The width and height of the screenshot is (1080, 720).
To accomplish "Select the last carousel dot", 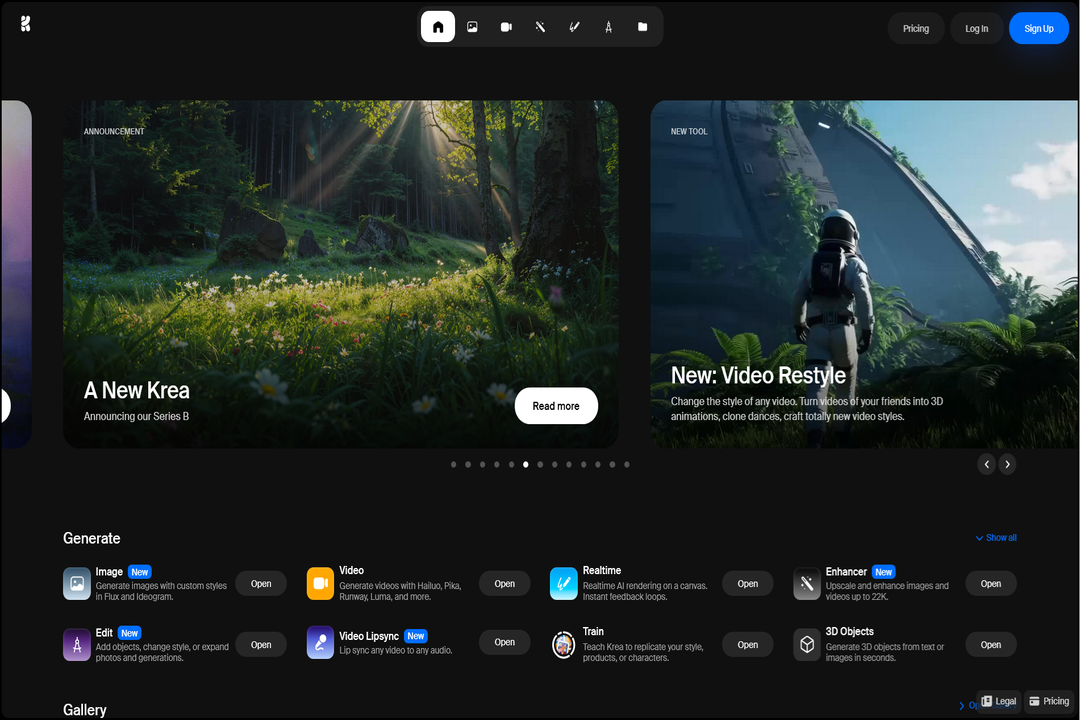I will point(627,464).
